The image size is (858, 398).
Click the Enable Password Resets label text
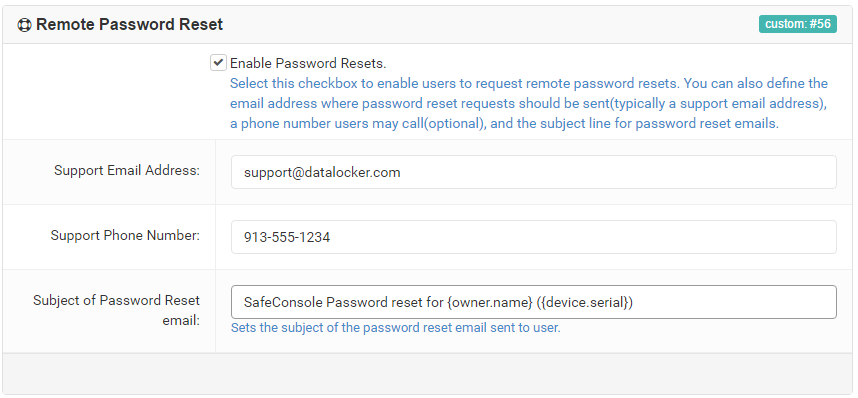[308, 64]
